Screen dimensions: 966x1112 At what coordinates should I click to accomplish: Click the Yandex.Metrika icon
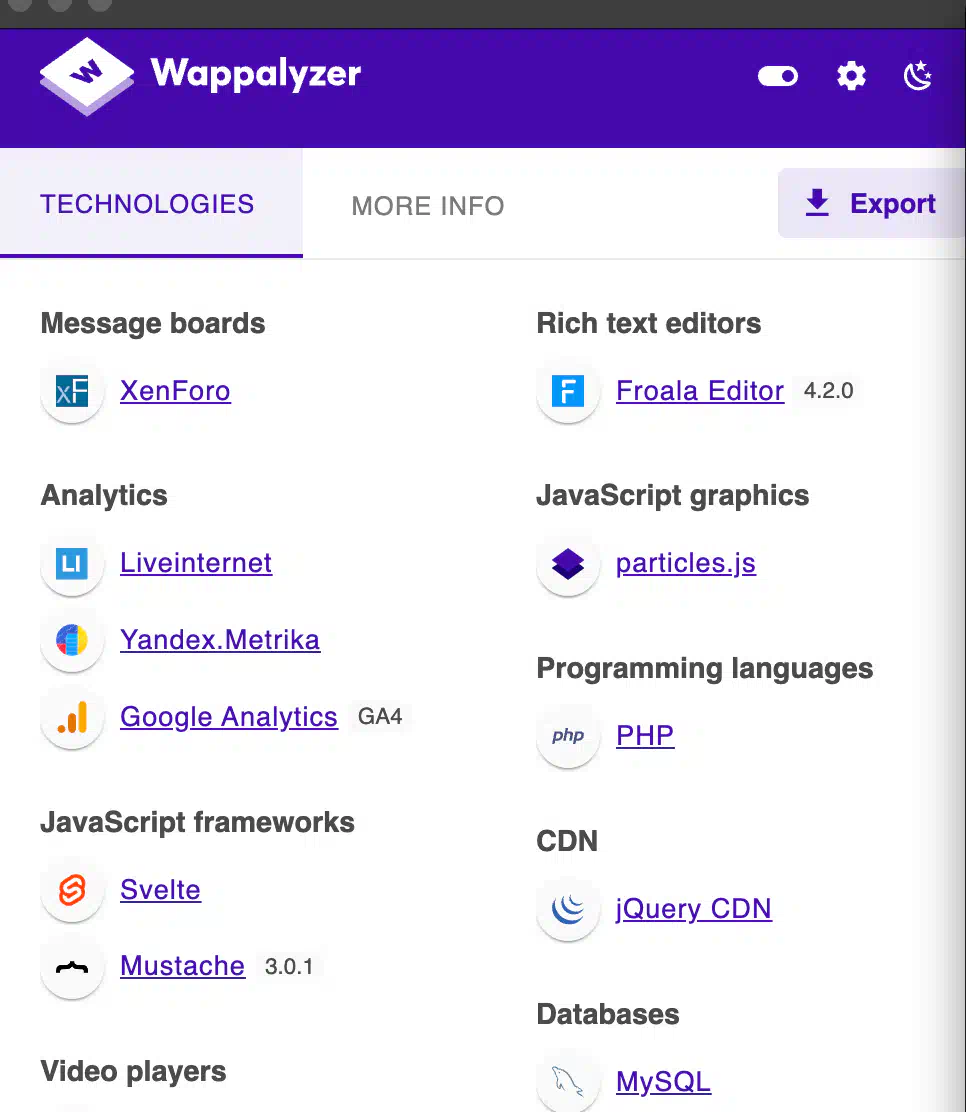point(72,640)
